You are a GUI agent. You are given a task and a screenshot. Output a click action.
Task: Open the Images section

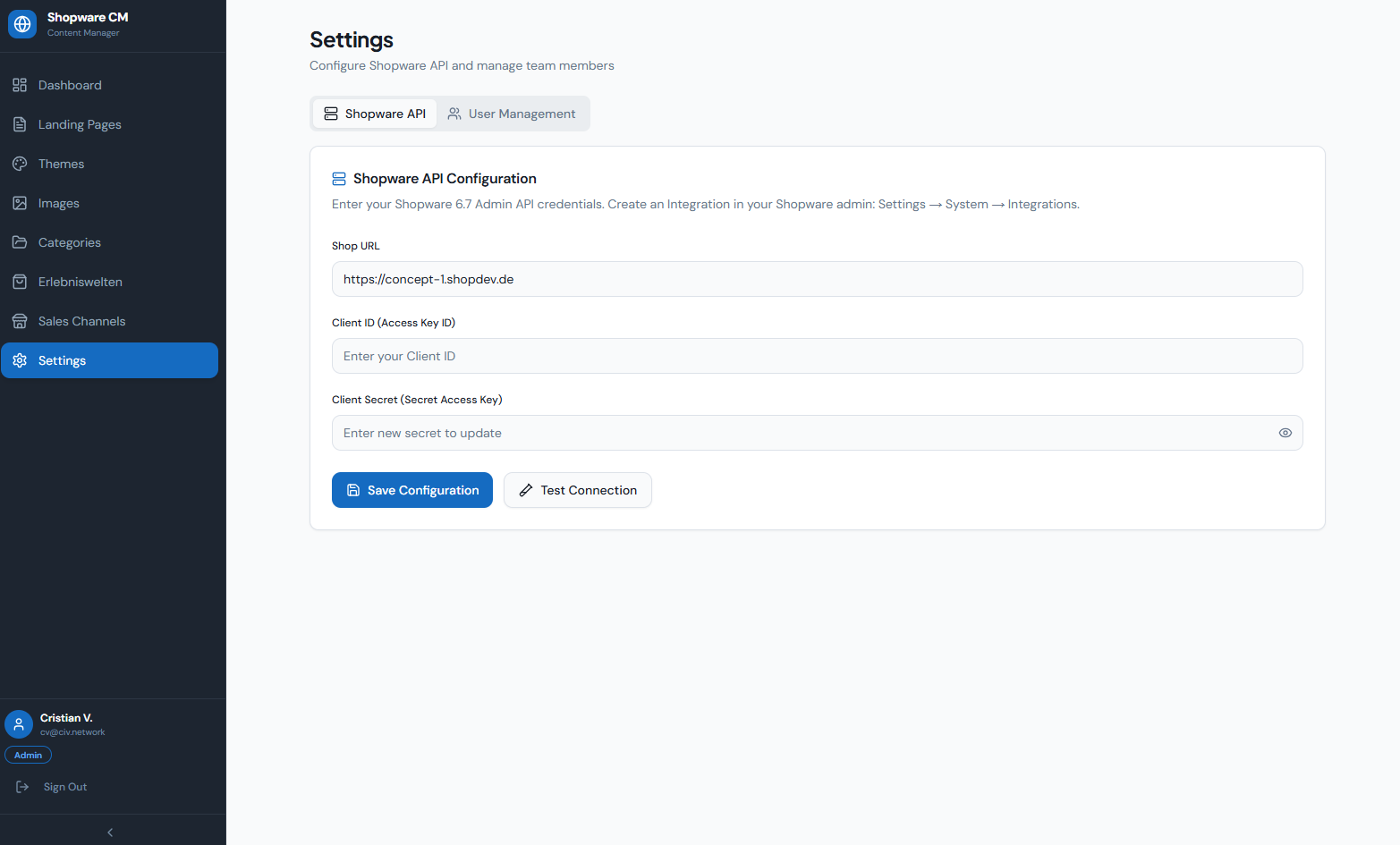pos(109,203)
